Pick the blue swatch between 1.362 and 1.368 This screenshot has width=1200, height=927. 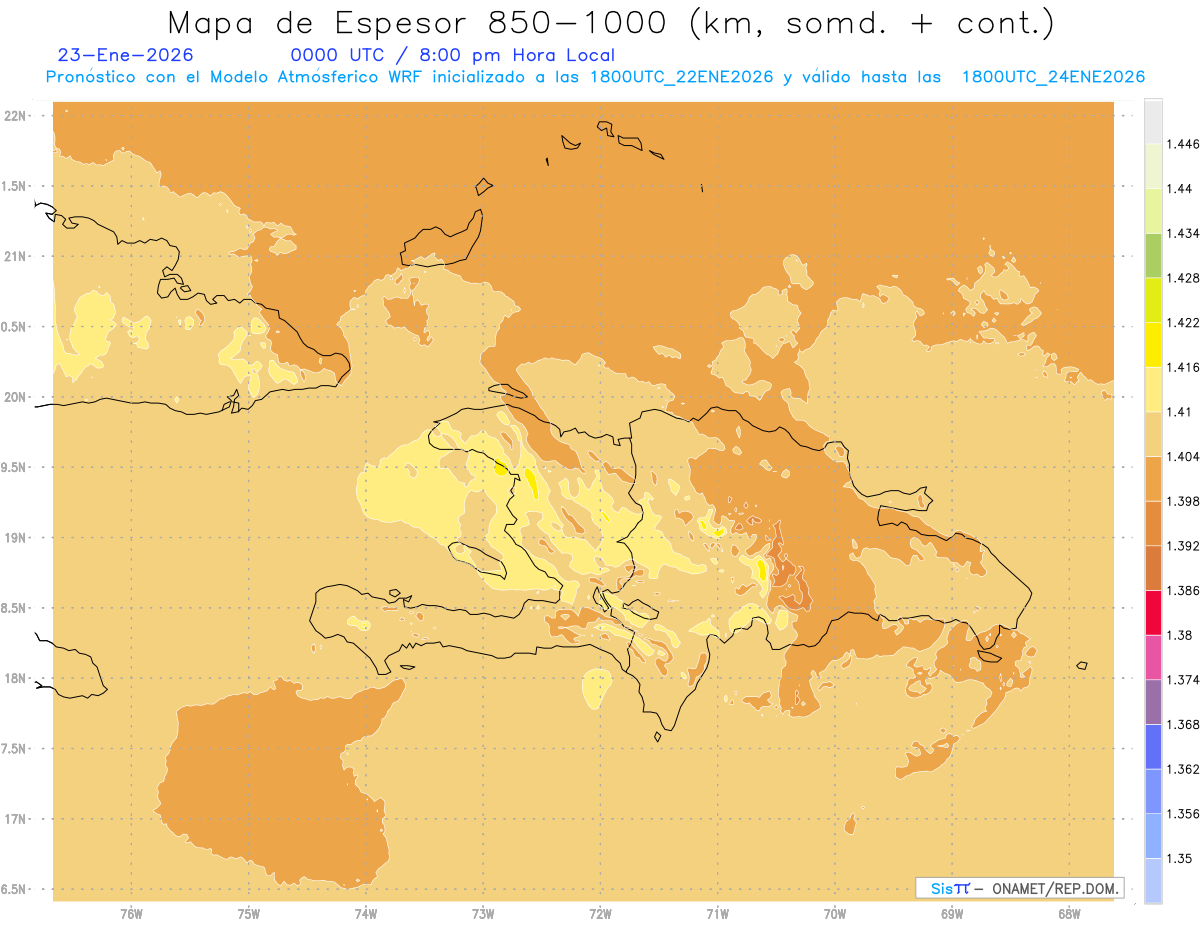[1153, 746]
